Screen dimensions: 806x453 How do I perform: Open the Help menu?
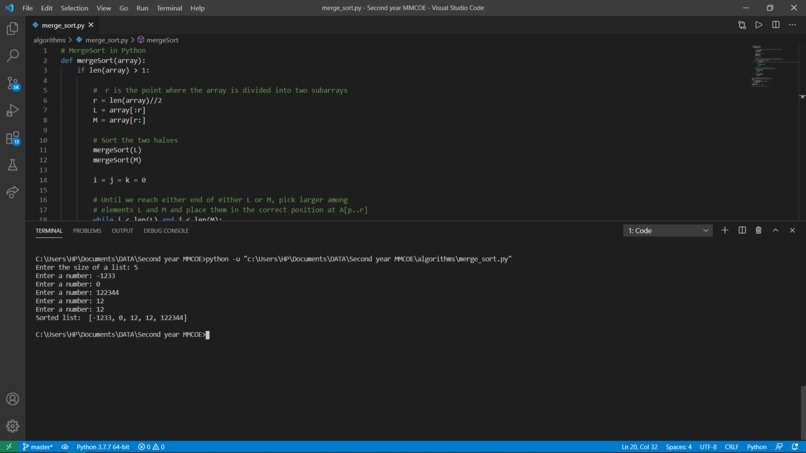pyautogui.click(x=197, y=8)
